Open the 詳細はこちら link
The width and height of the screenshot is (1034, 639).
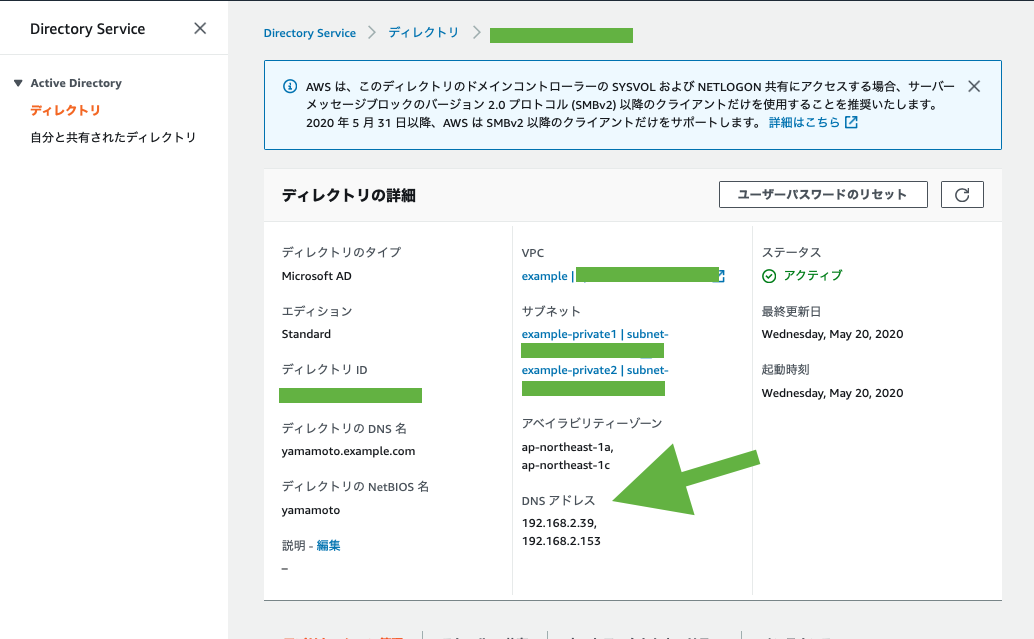(804, 122)
